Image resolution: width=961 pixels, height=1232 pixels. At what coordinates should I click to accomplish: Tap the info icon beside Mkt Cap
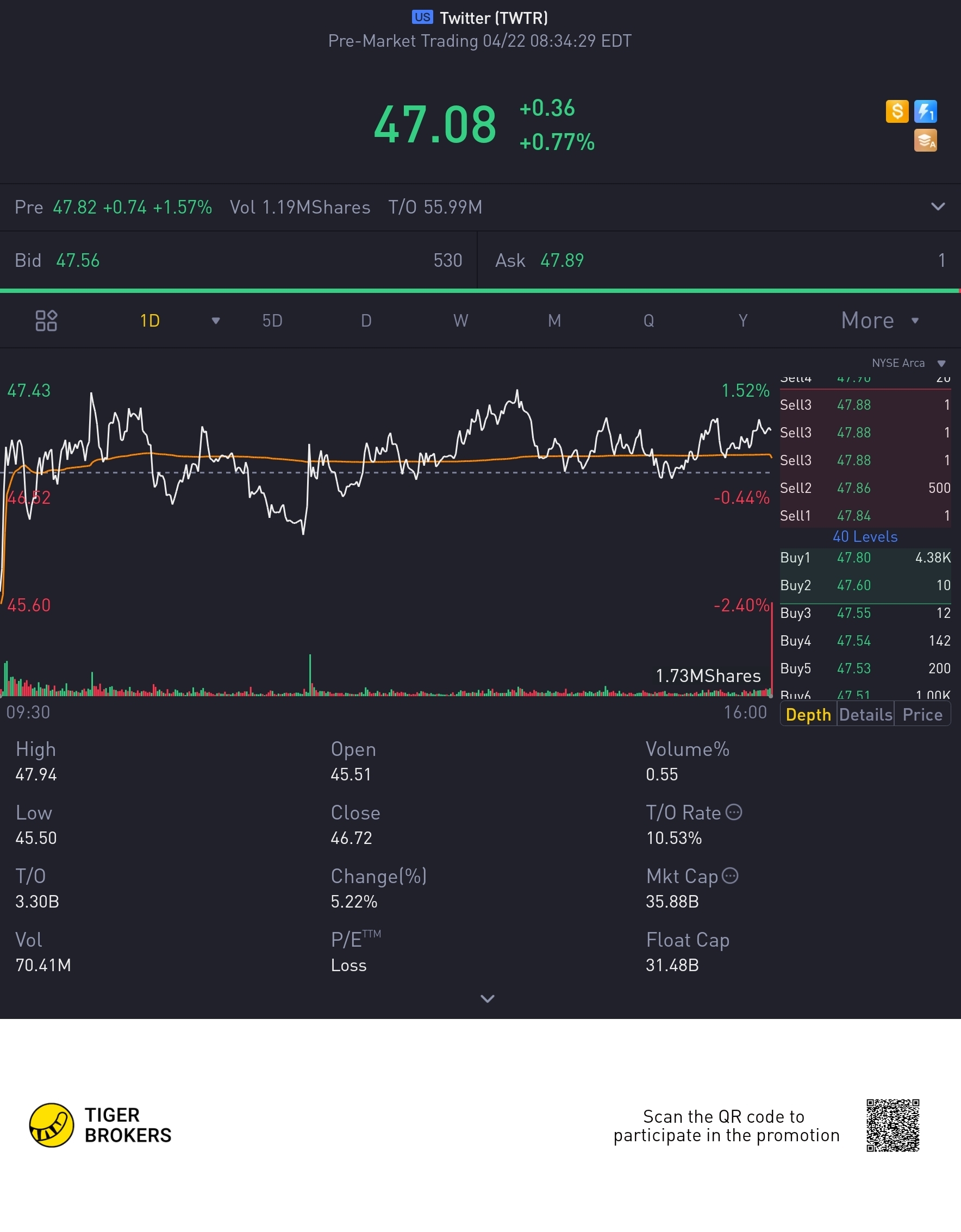730,875
